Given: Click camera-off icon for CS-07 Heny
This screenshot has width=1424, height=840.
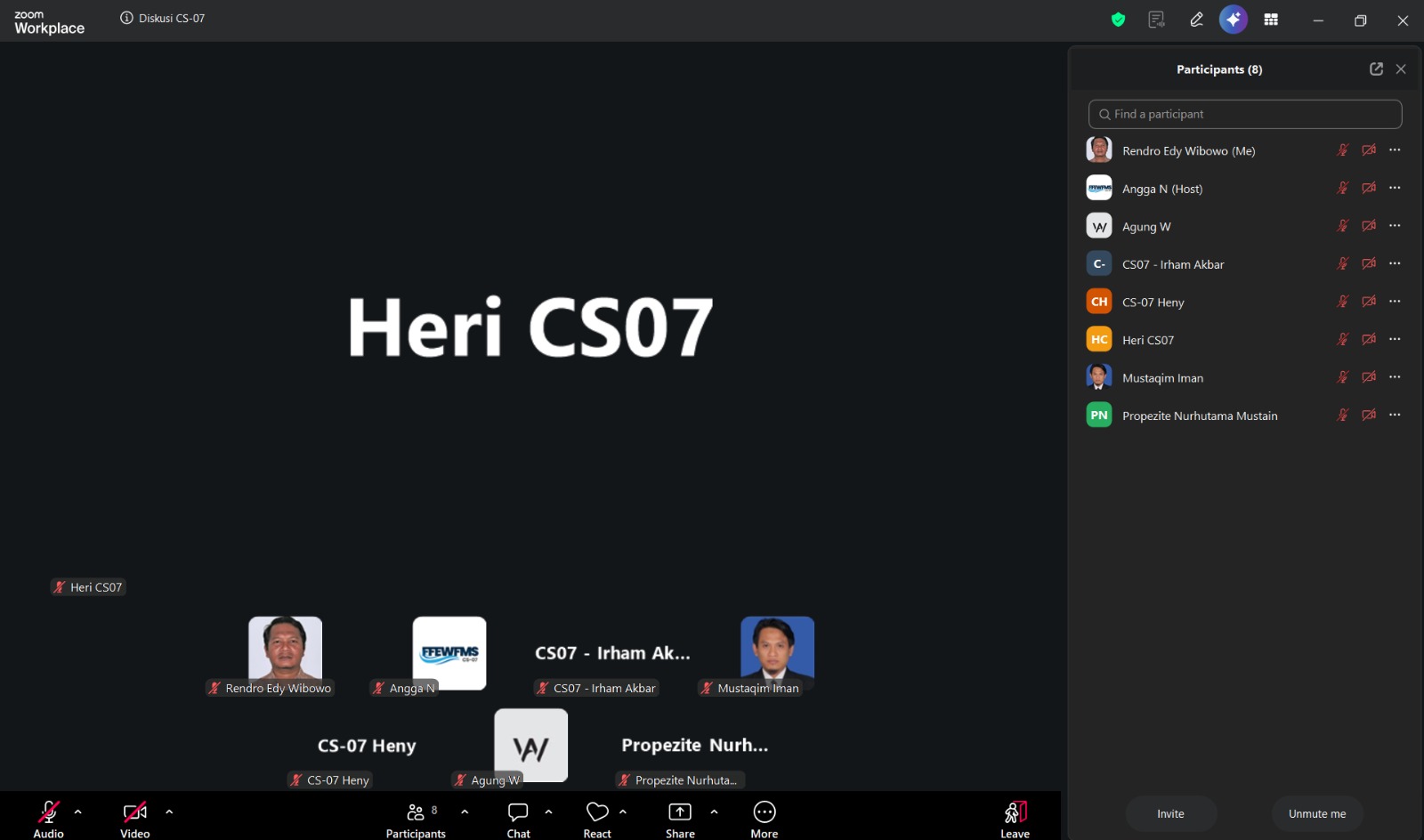Looking at the screenshot, I should pyautogui.click(x=1369, y=302).
